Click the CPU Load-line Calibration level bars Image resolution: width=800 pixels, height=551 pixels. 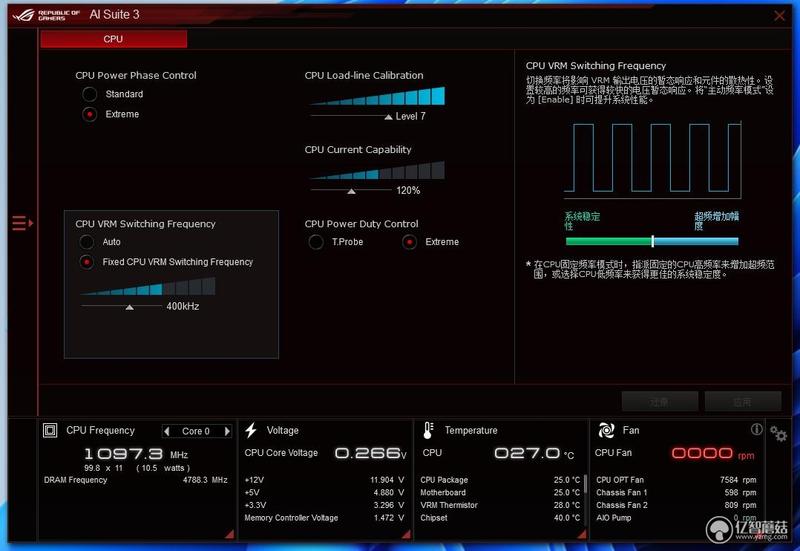coord(378,96)
